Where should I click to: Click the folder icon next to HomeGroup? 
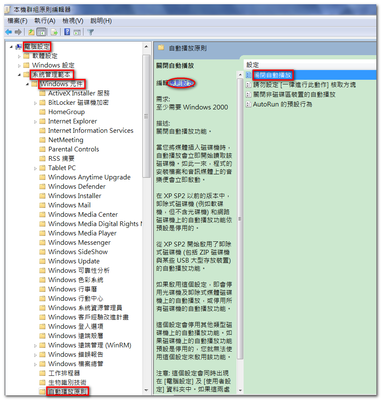42,112
